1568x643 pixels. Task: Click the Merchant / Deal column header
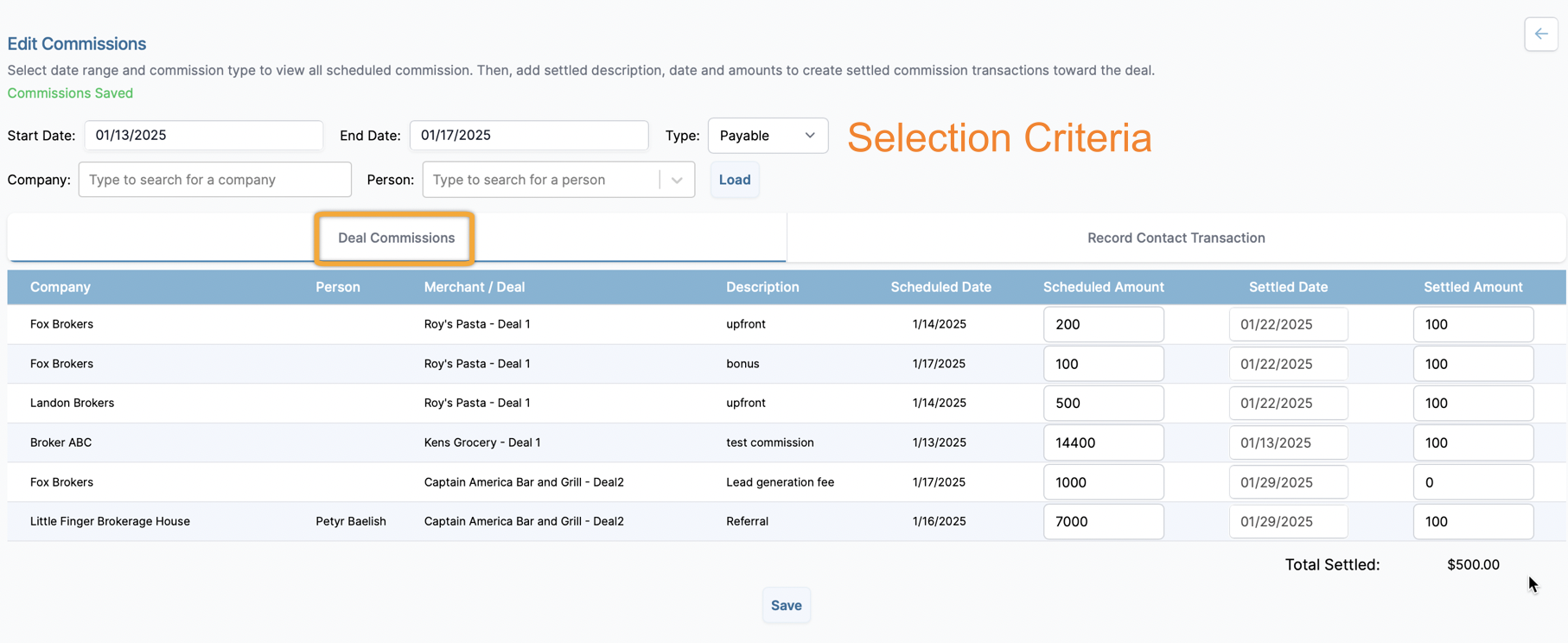[475, 287]
